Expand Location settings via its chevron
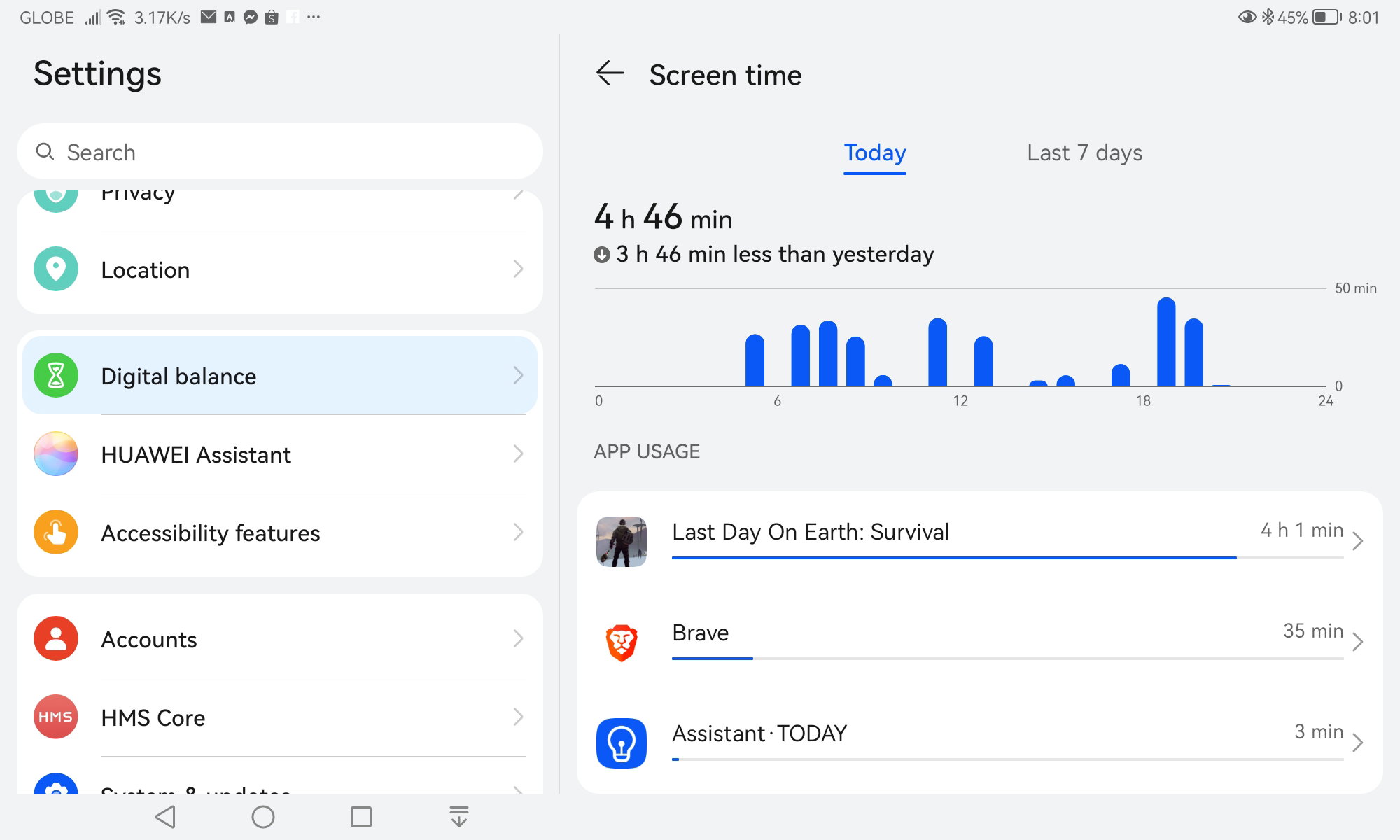 click(x=518, y=269)
